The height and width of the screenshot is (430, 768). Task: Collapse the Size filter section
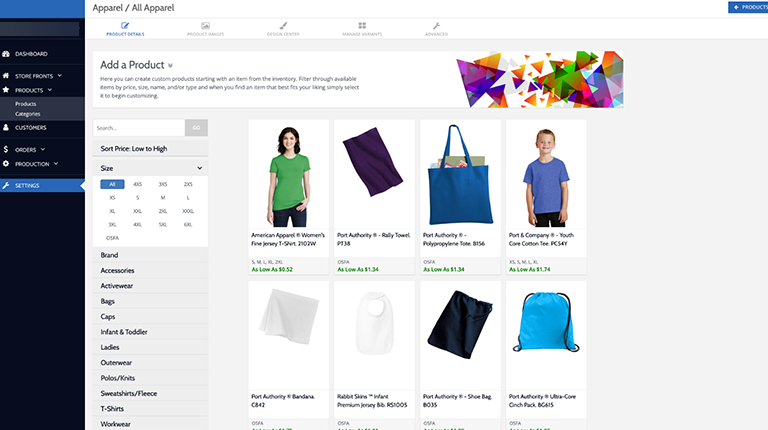coord(200,168)
